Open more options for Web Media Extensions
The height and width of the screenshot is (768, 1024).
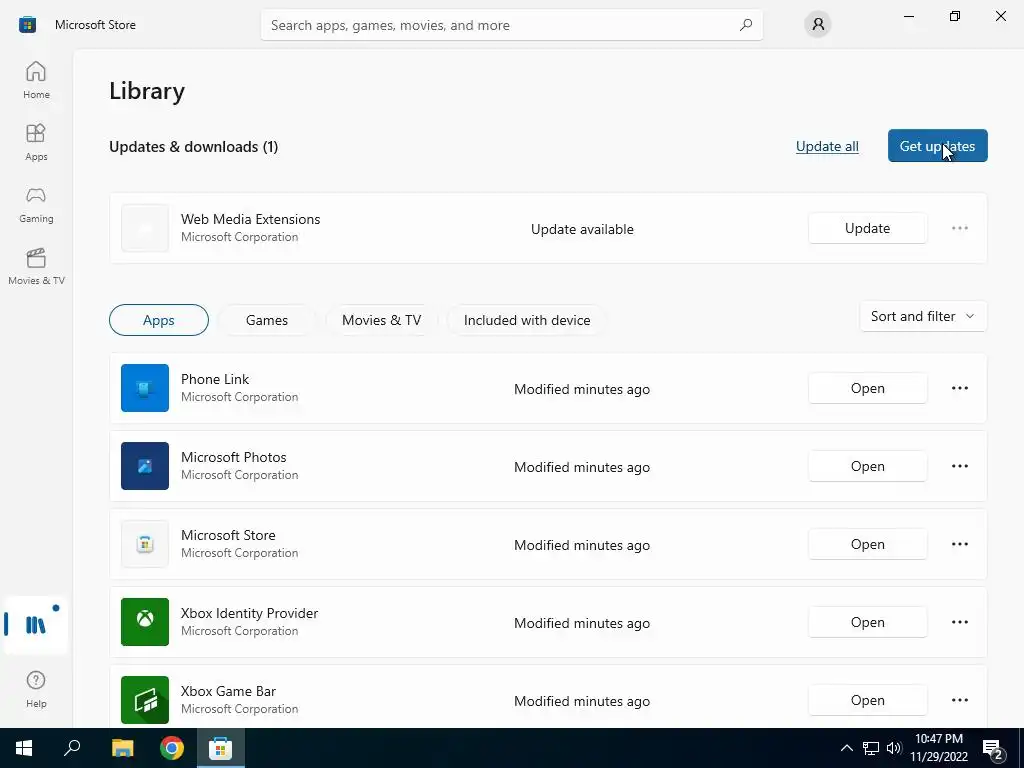tap(960, 228)
